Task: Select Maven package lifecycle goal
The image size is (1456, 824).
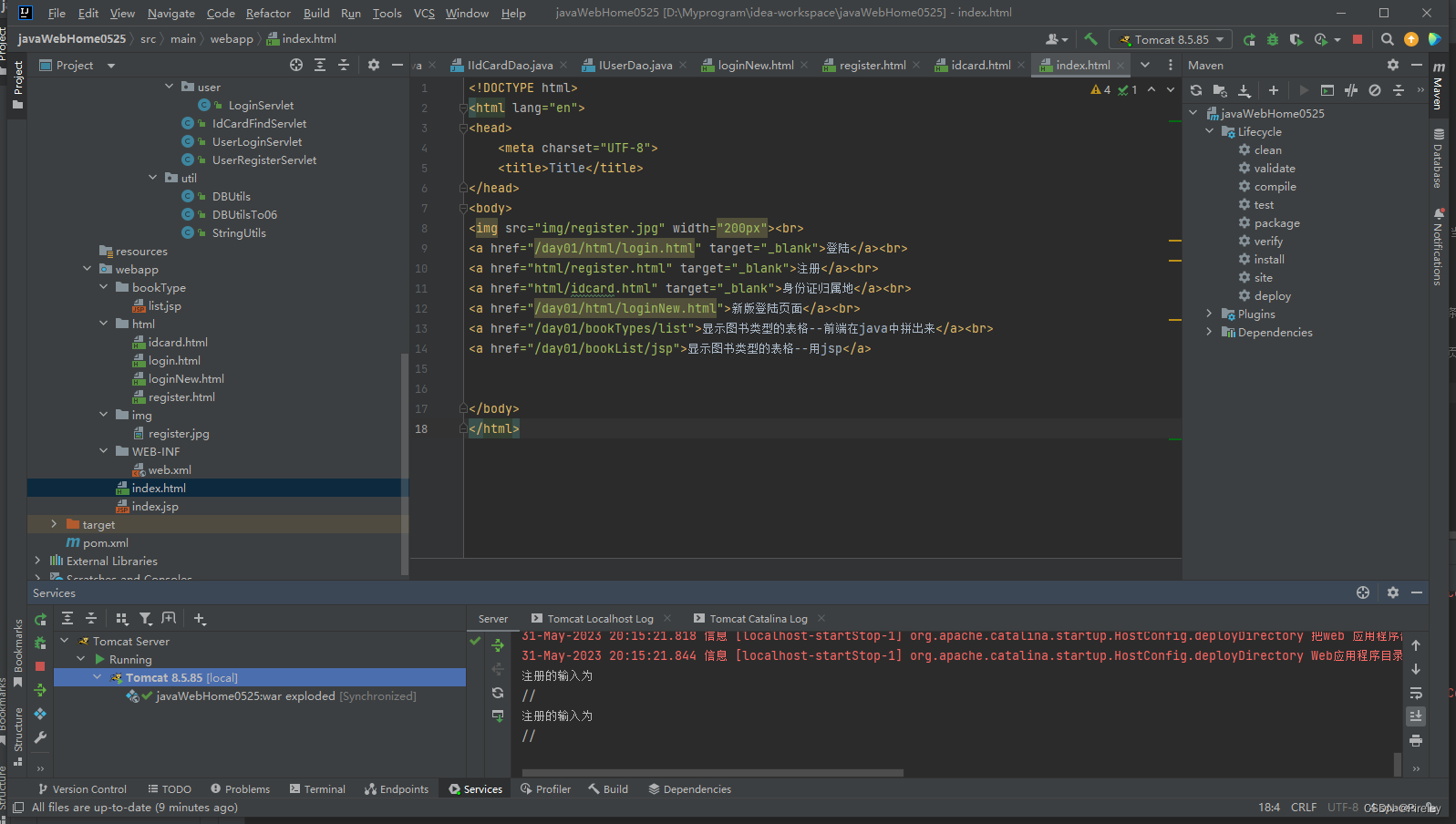Action: [x=1276, y=222]
